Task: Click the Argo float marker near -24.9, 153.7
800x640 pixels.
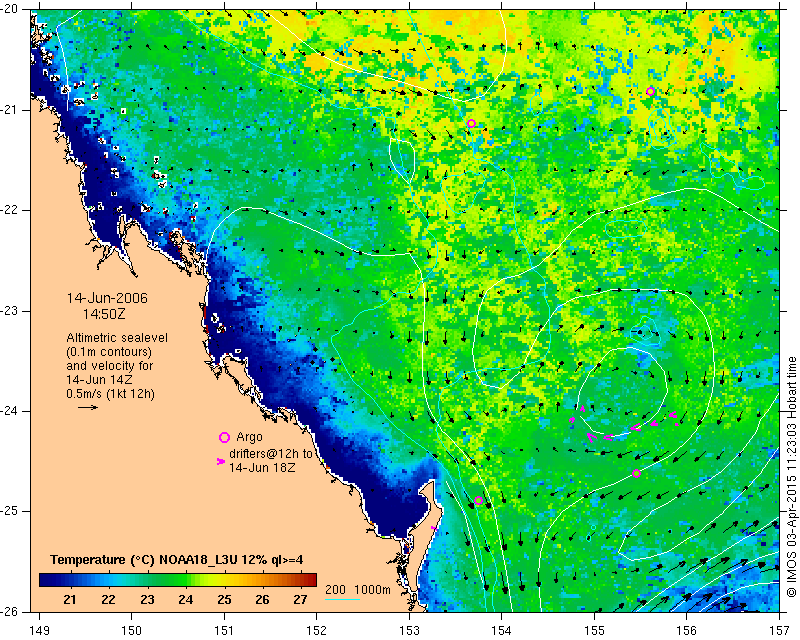Action: point(478,501)
